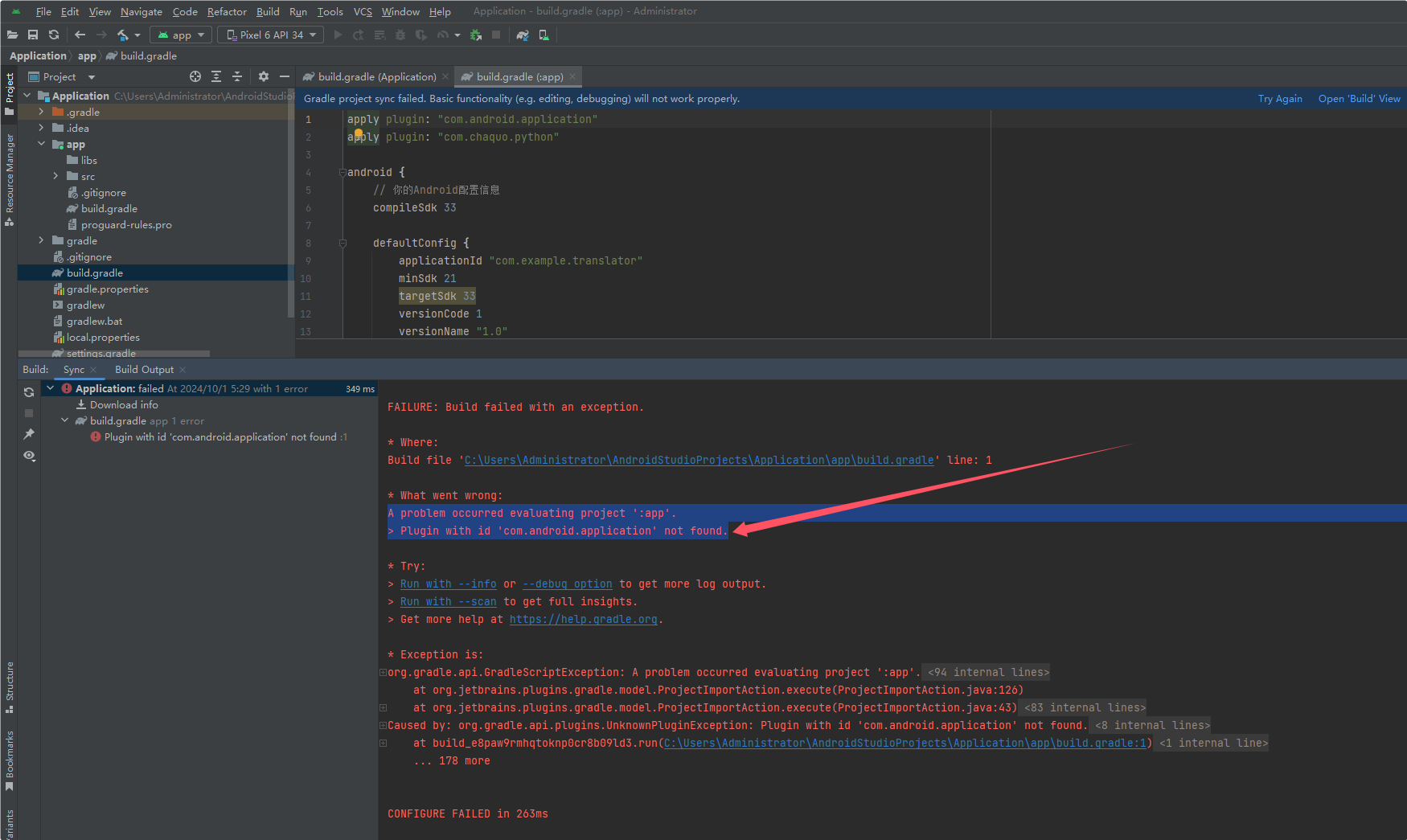
Task: Run the app with the green Run icon
Action: [338, 35]
